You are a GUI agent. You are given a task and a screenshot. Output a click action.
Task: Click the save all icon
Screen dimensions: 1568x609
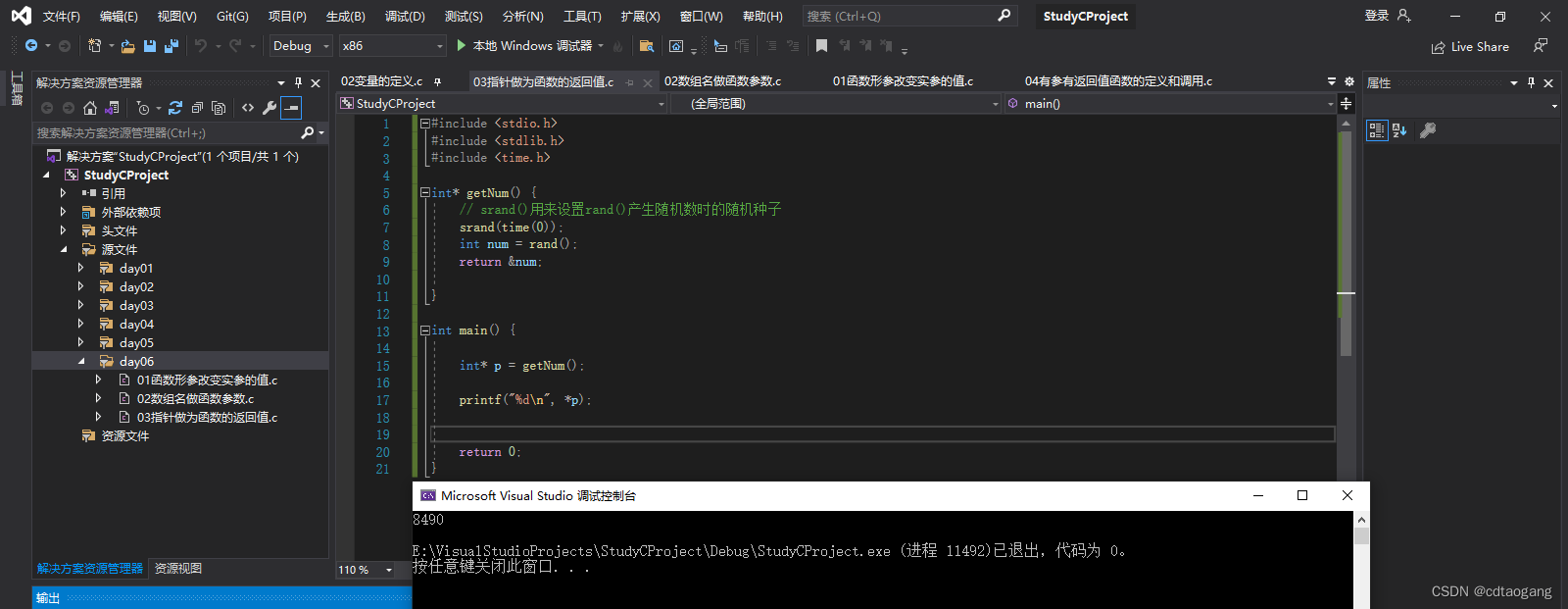(x=171, y=46)
